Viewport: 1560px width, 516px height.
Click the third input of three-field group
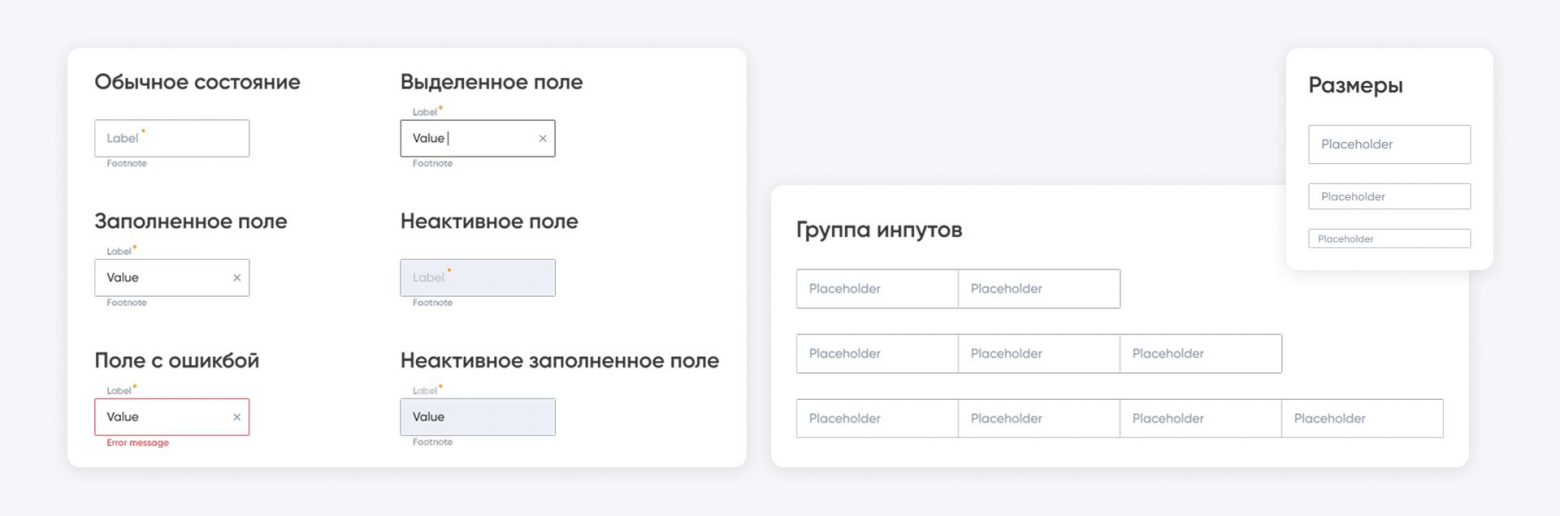tap(1200, 354)
